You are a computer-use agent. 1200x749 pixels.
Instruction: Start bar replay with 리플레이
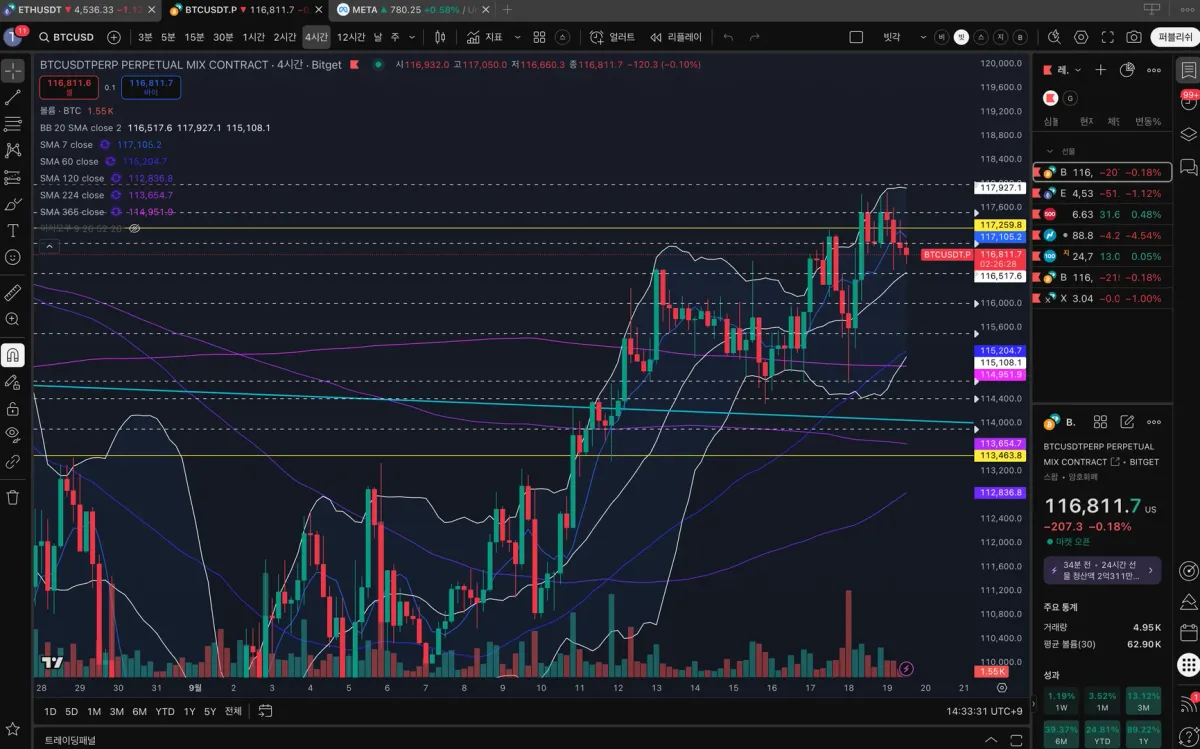[x=676, y=37]
